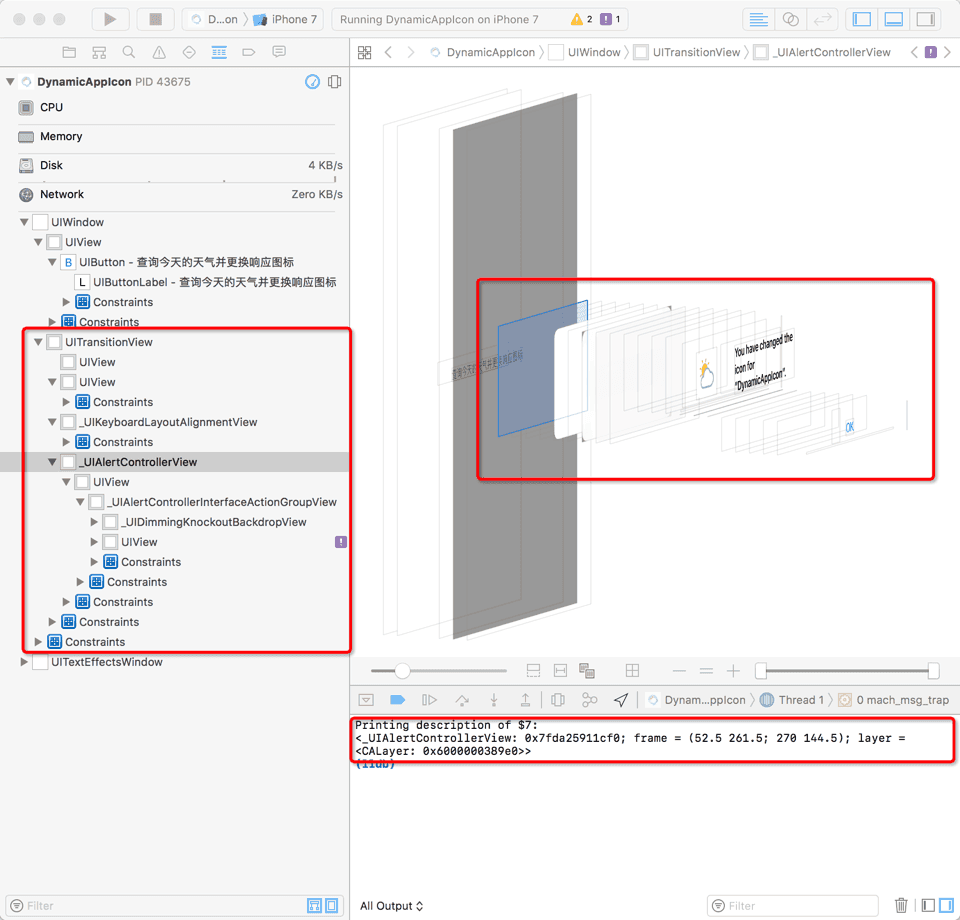The width and height of the screenshot is (960, 920).
Task: Click Continue program execution
Action: (429, 700)
